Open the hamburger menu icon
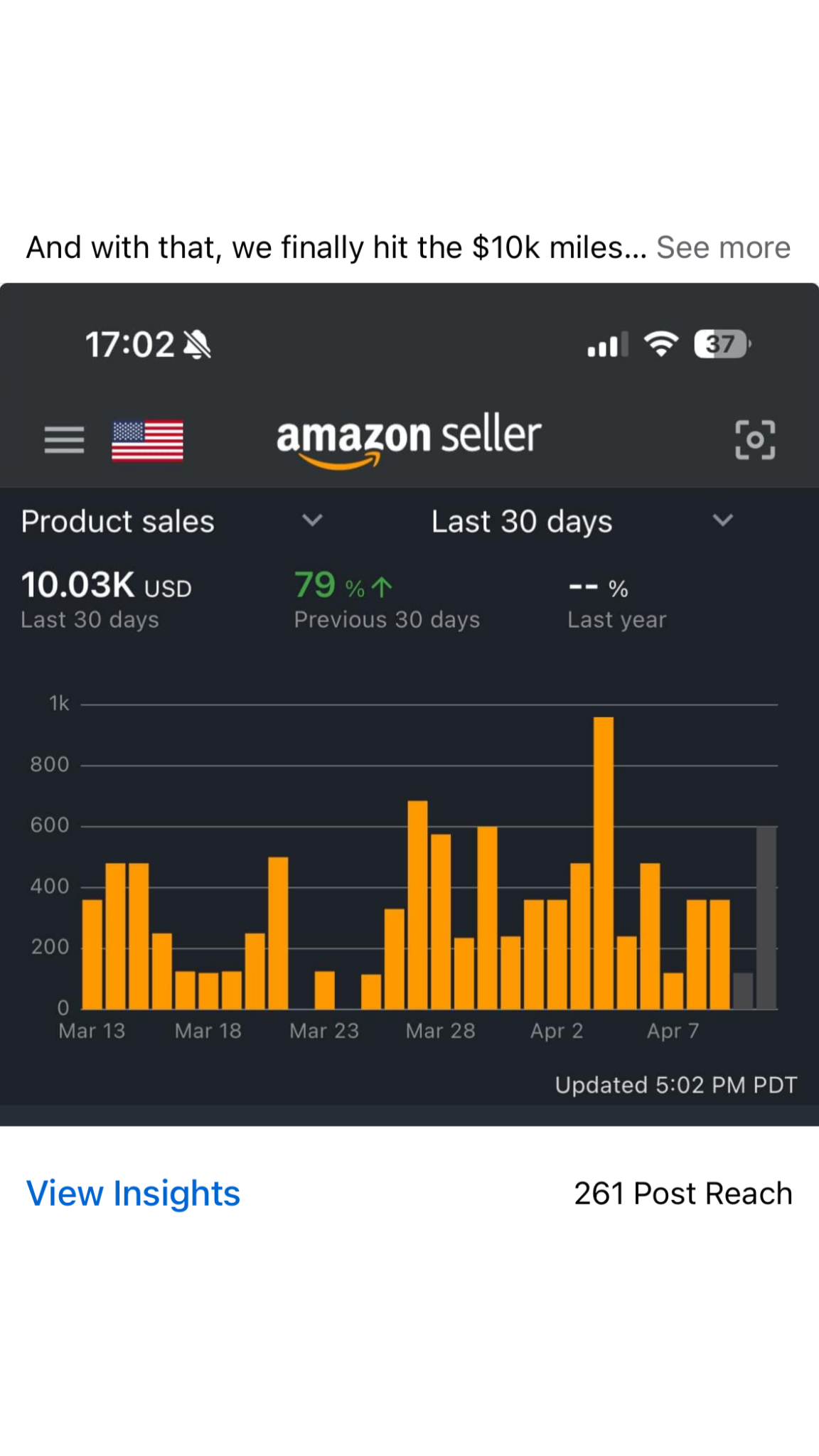 (64, 440)
